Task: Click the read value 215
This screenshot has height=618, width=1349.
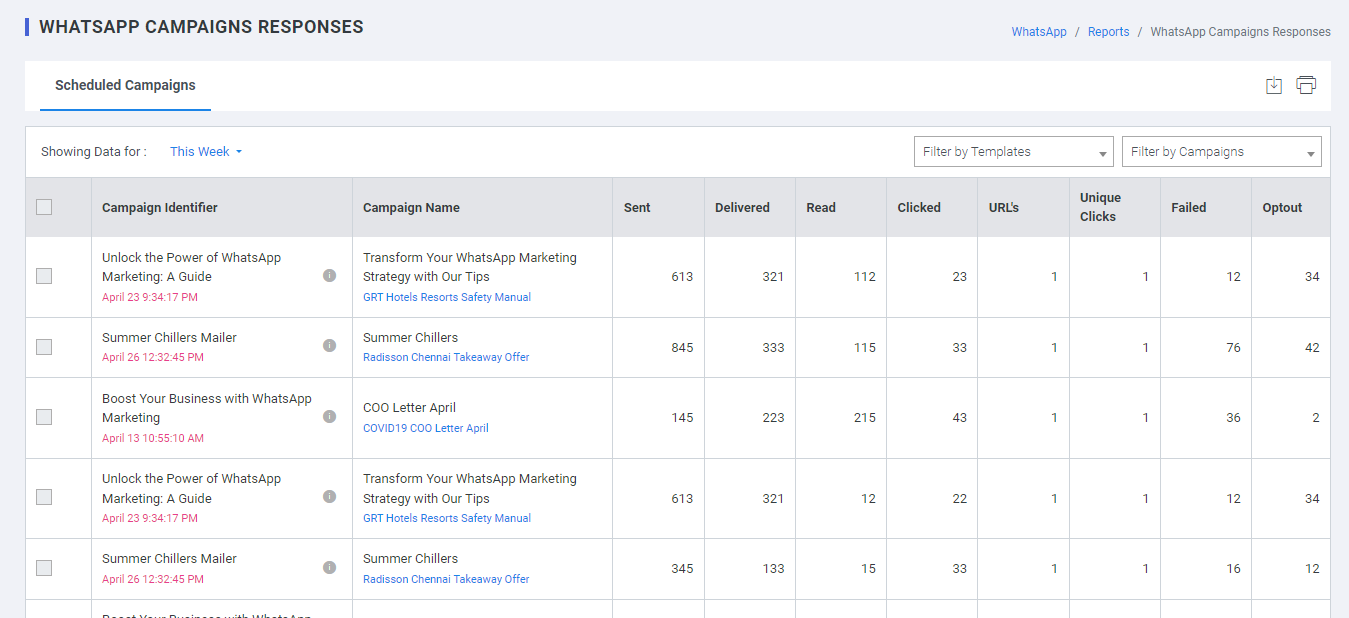Action: coord(865,418)
